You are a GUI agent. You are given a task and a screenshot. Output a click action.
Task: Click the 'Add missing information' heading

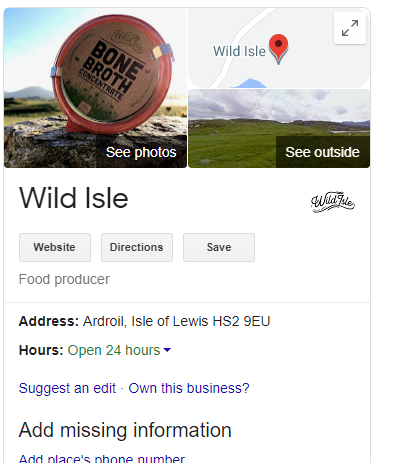pyautogui.click(x=125, y=430)
